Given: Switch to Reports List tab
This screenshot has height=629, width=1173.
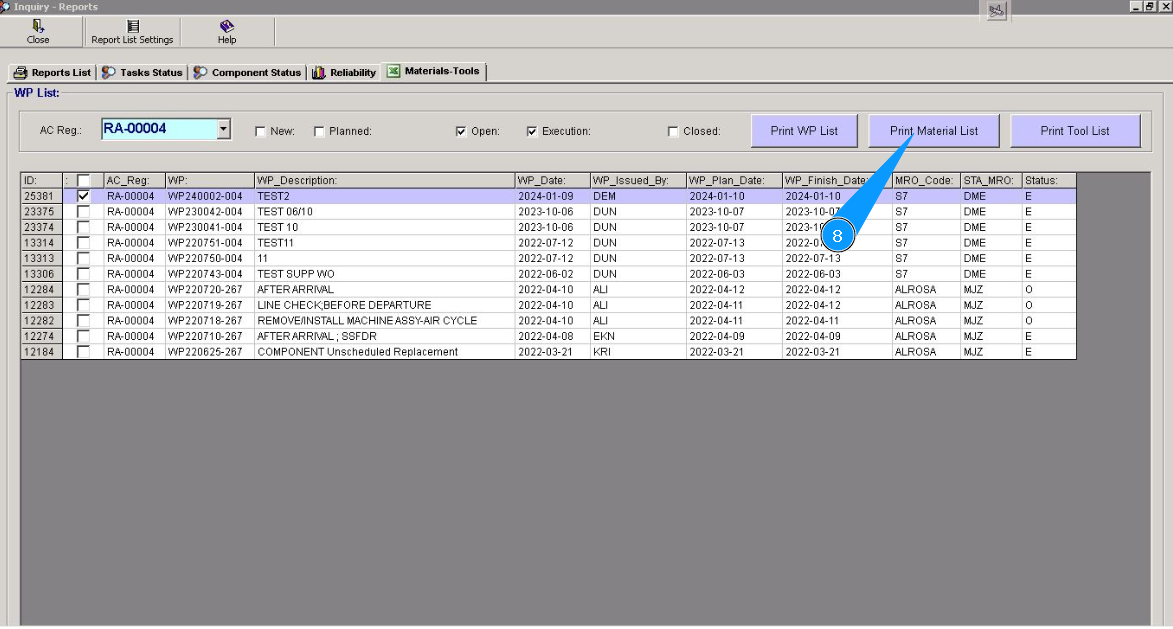Looking at the screenshot, I should (x=52, y=73).
